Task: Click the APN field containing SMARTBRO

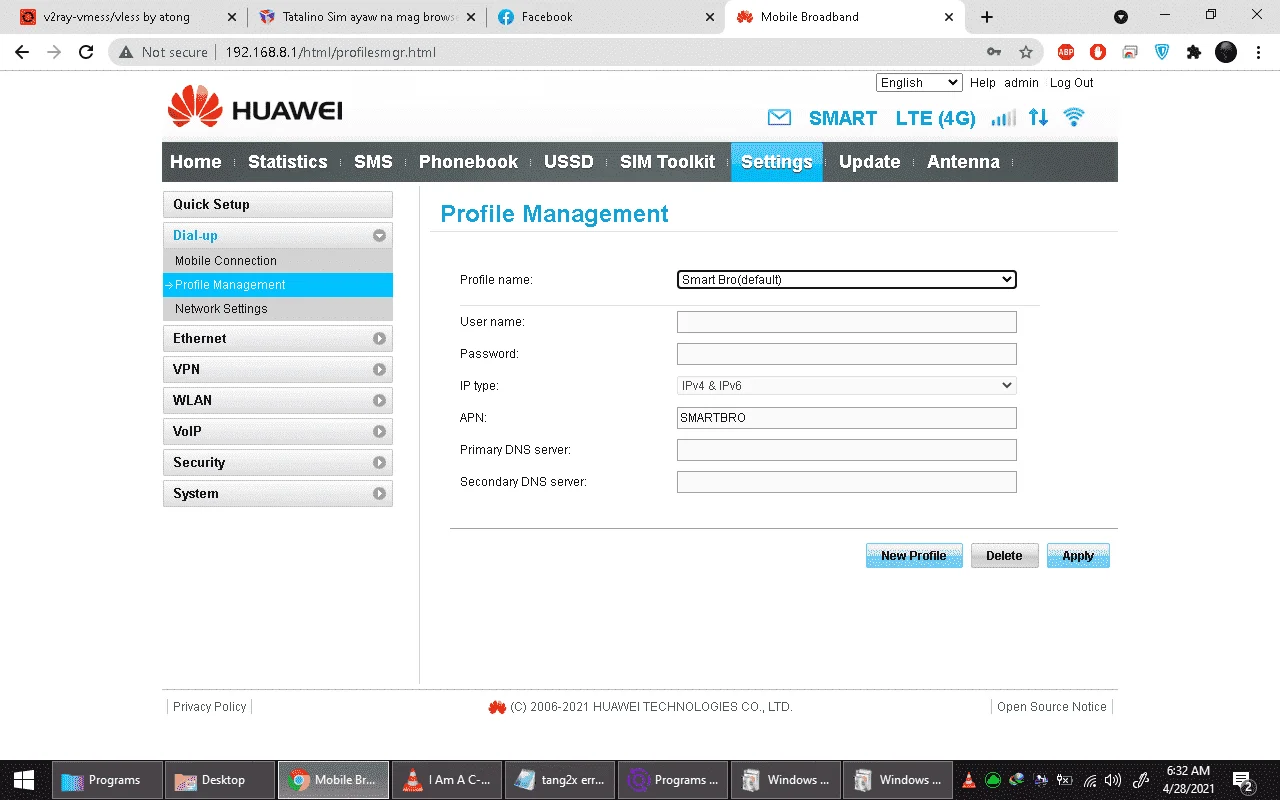Action: (846, 418)
